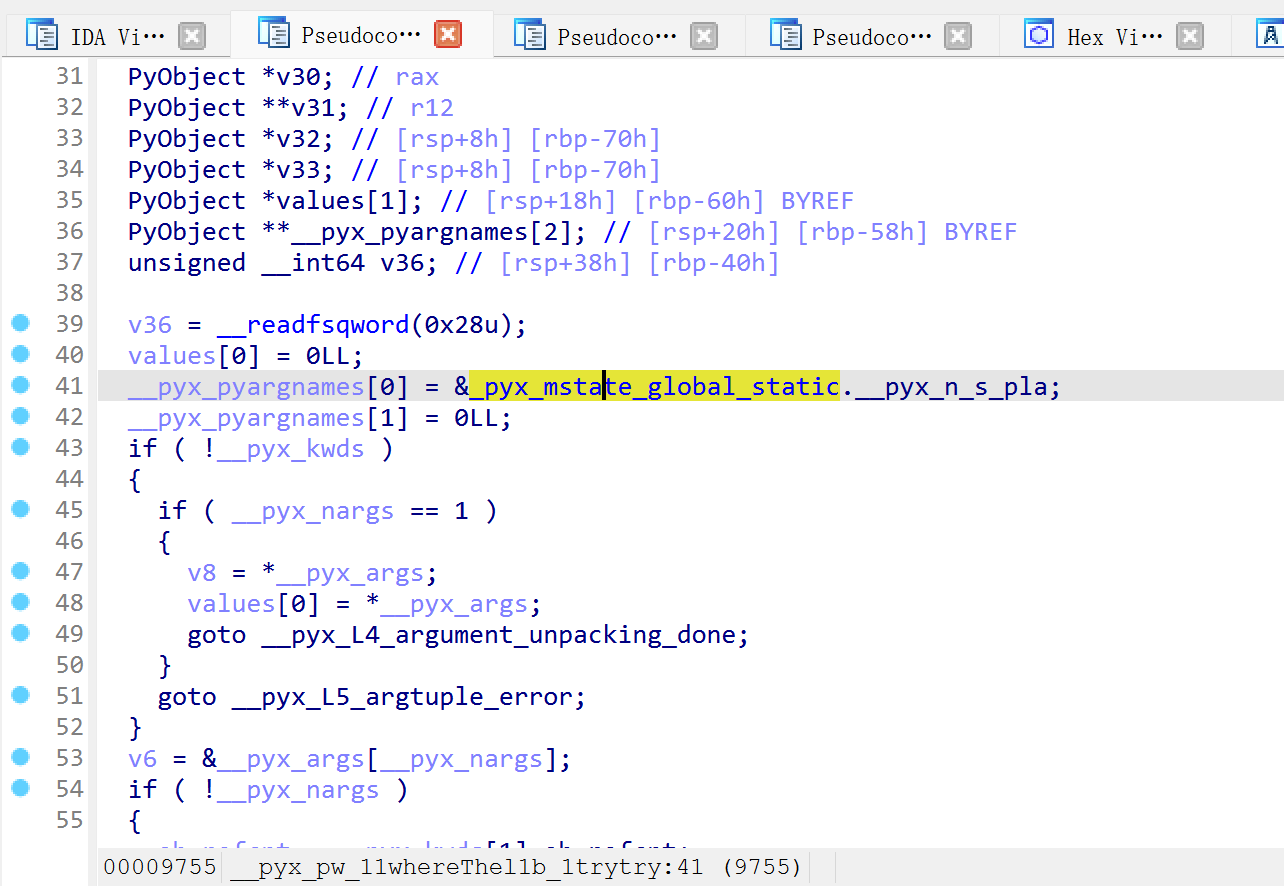
Task: Switch to the Hex View tab
Action: point(1114,37)
